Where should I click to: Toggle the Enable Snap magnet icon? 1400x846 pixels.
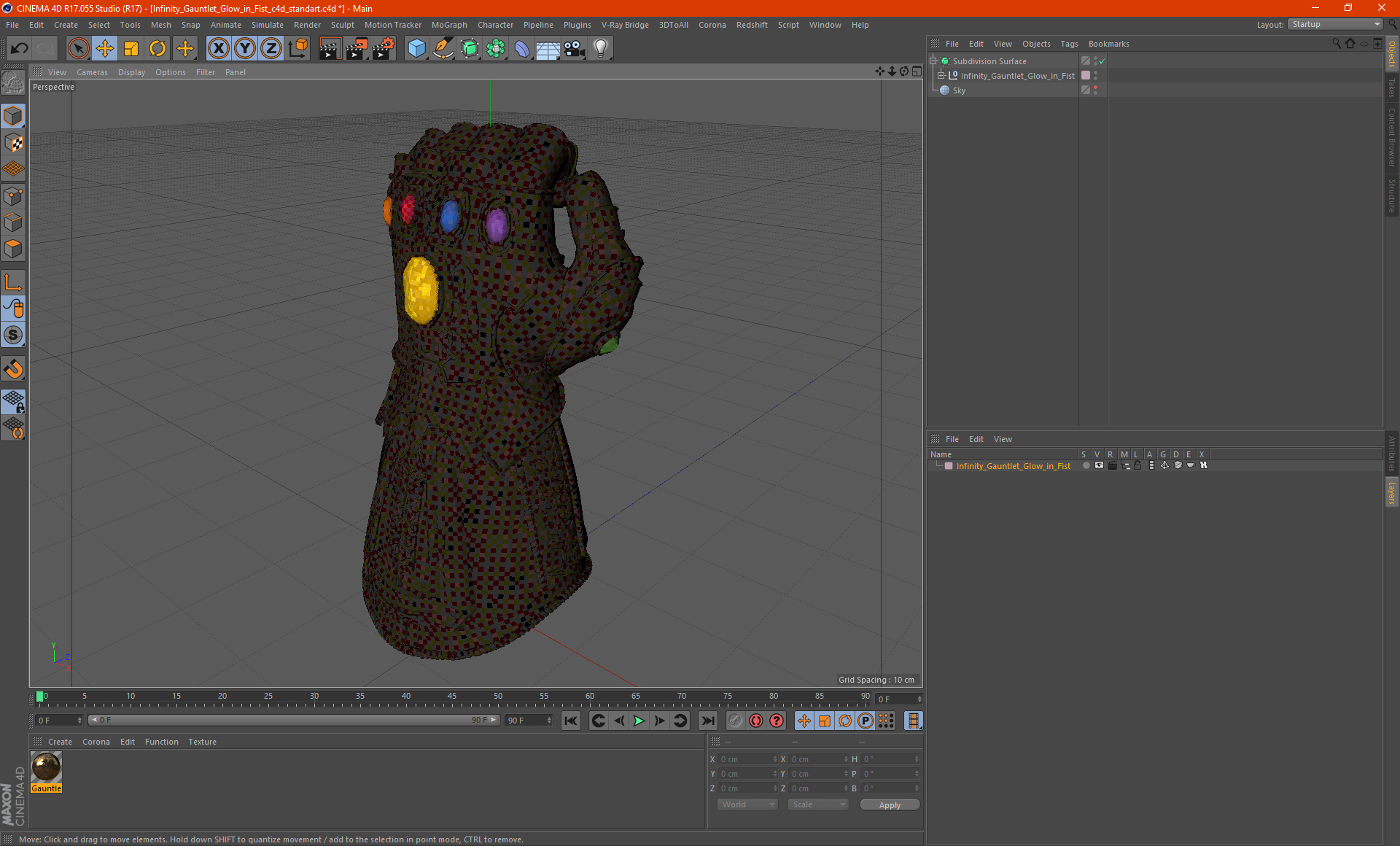click(13, 369)
